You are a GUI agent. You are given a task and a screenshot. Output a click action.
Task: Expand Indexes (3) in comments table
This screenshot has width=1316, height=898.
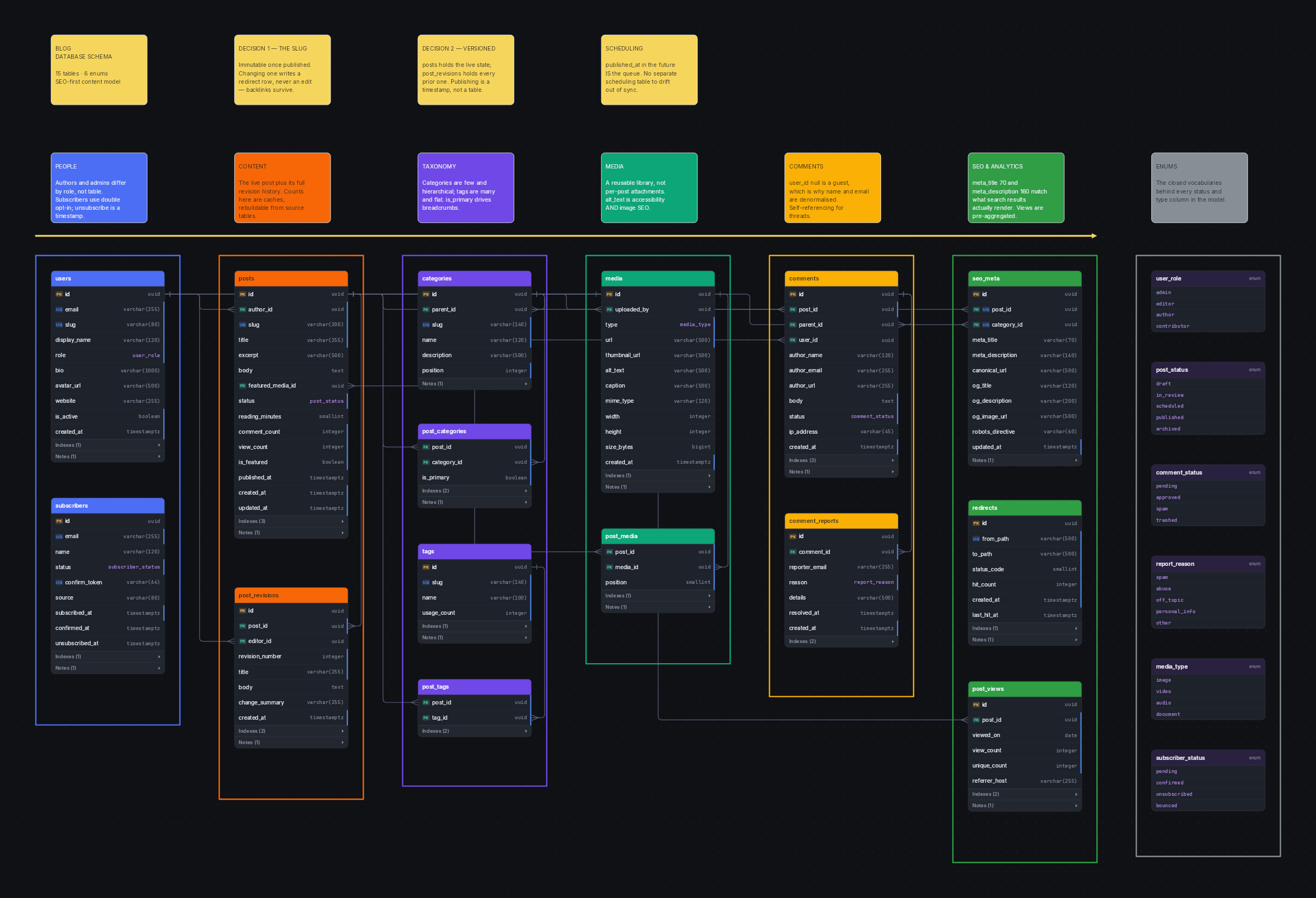pyautogui.click(x=841, y=460)
